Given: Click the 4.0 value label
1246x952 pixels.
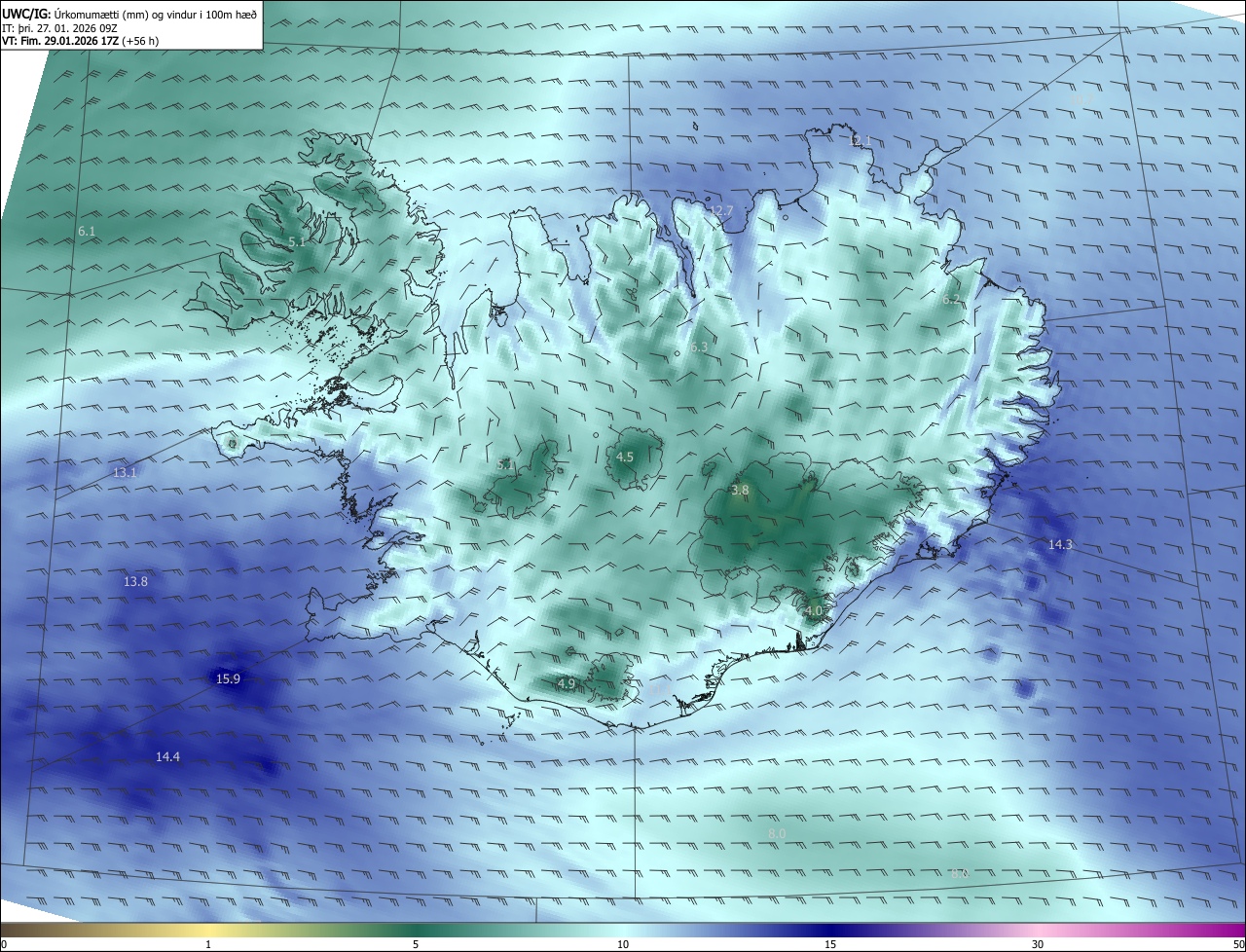Looking at the screenshot, I should click(x=814, y=610).
